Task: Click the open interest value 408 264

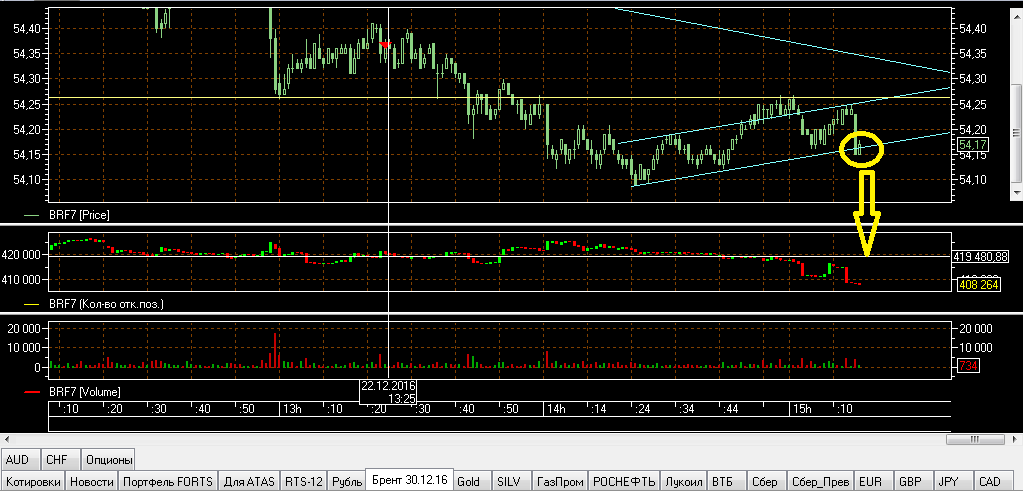Action: click(979, 285)
